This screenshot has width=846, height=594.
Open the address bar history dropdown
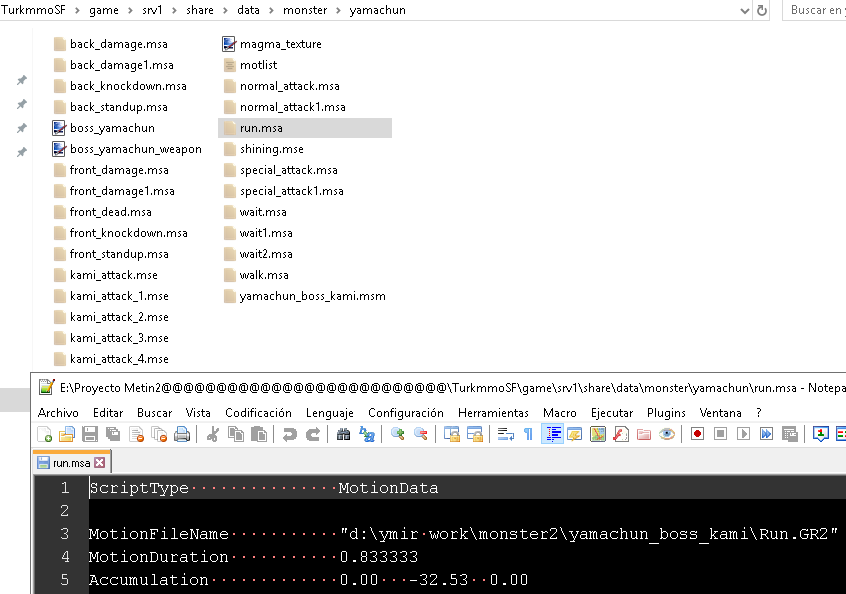(x=745, y=11)
